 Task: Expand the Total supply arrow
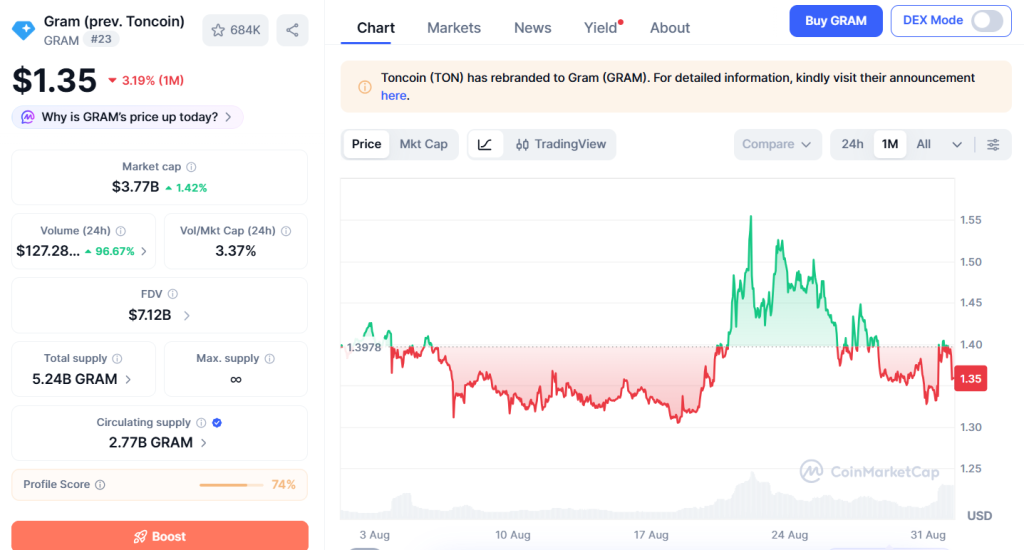(x=128, y=380)
